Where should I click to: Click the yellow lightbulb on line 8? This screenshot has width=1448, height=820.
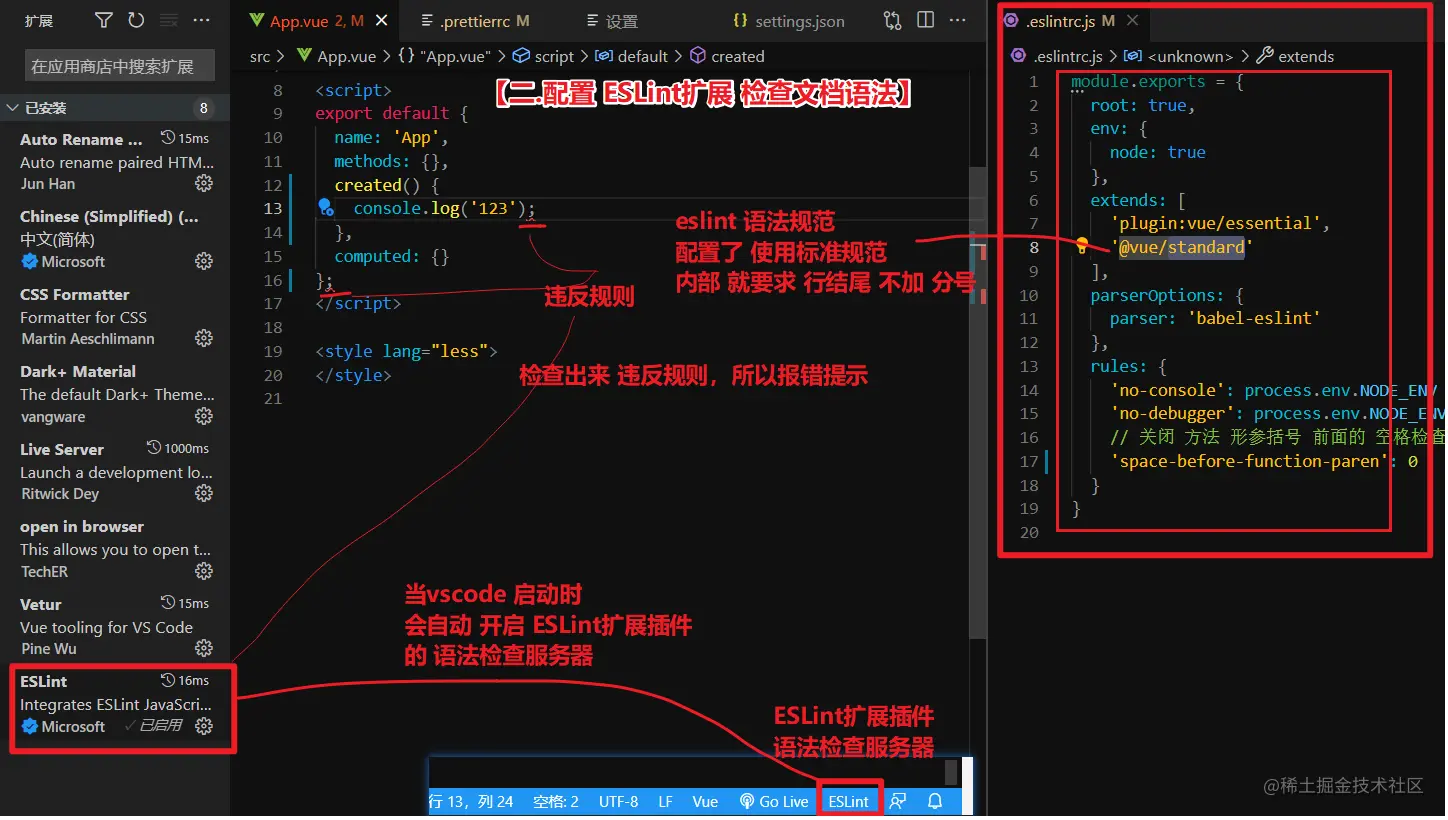(x=1082, y=246)
